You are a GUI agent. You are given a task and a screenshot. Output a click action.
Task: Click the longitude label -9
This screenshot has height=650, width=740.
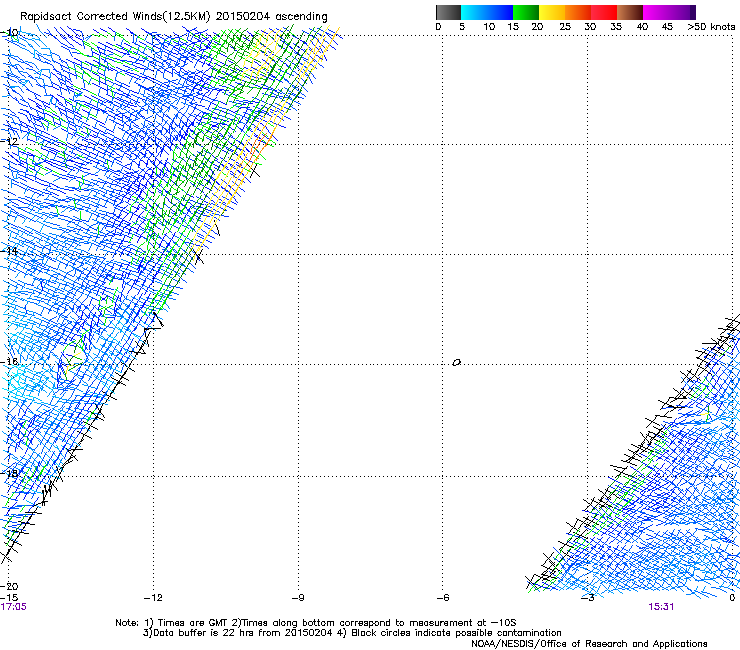[298, 598]
